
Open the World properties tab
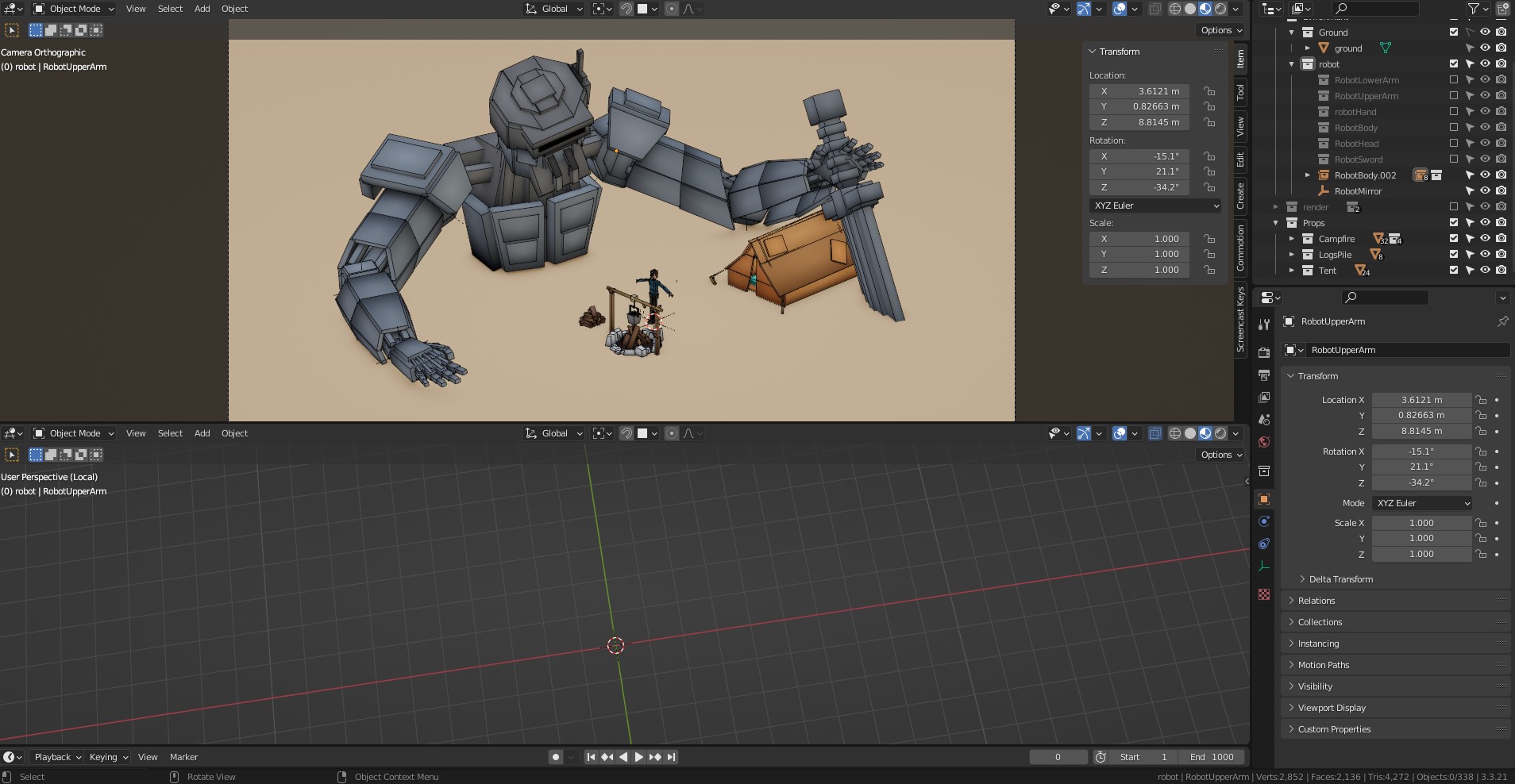pos(1264,442)
